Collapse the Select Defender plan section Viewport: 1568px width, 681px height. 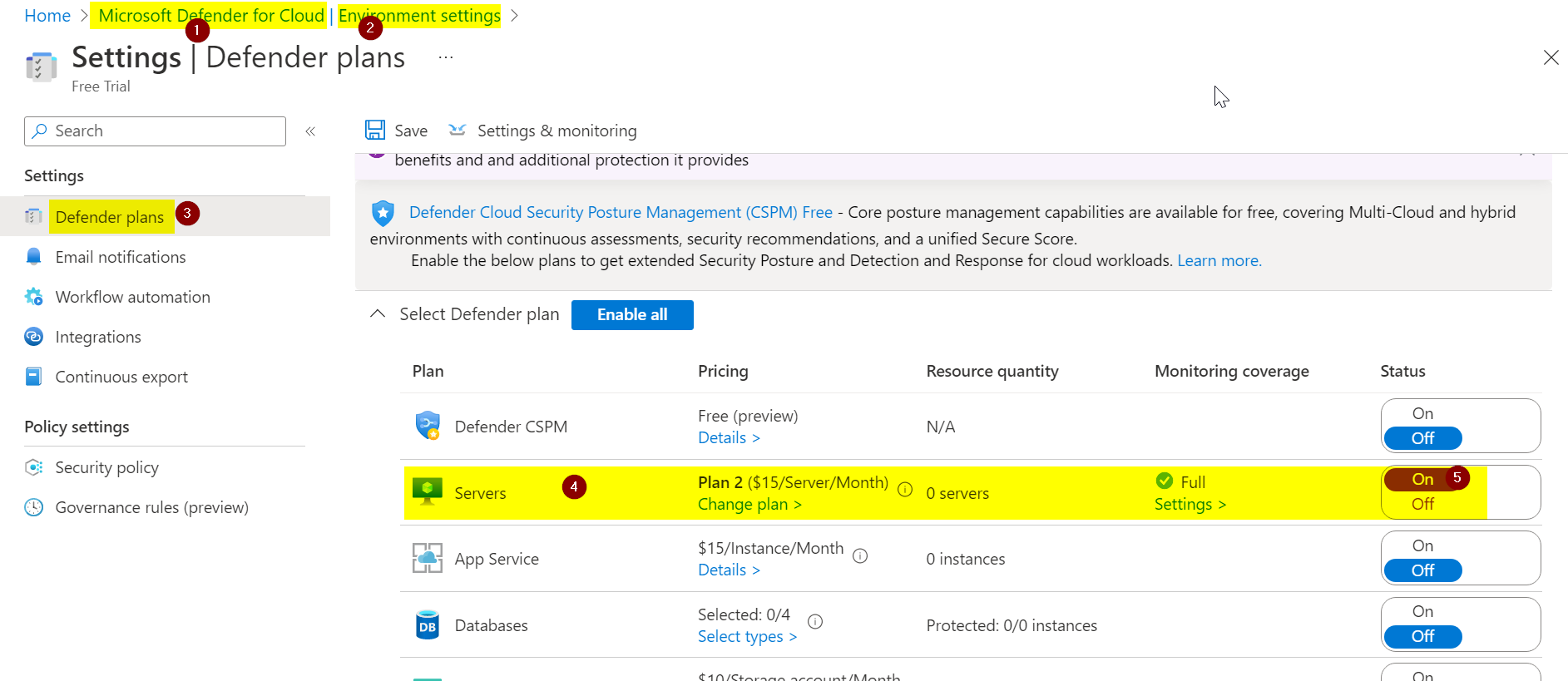tap(378, 314)
